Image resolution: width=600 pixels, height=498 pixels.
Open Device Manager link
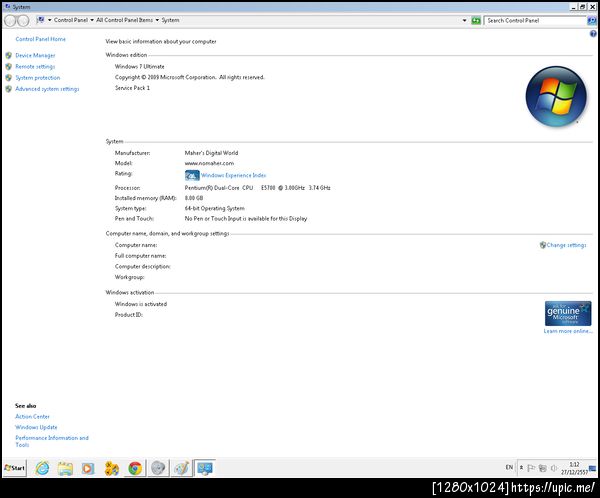click(x=35, y=56)
